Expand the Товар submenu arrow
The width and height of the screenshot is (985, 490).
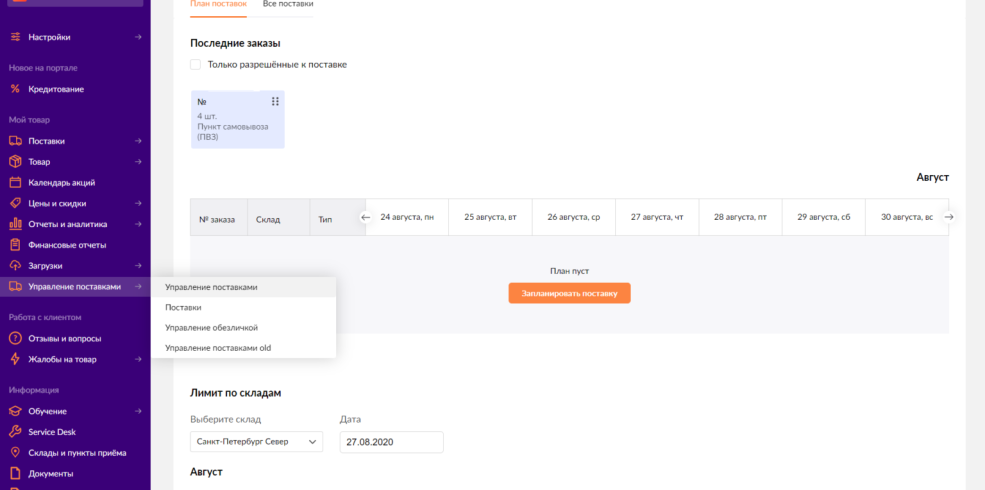click(x=139, y=162)
